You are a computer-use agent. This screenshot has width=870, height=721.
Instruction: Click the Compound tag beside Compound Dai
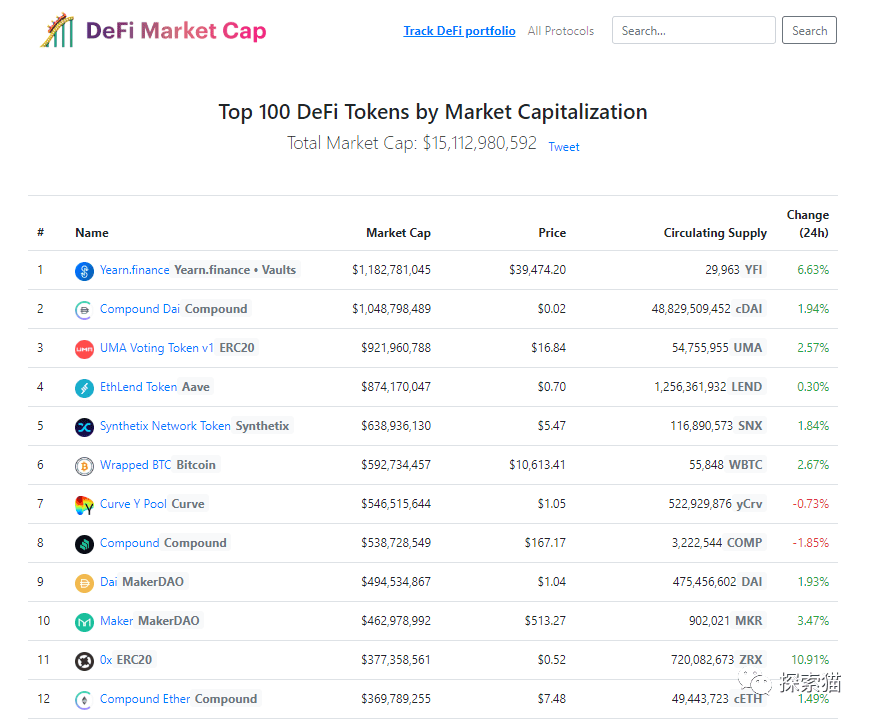(216, 309)
